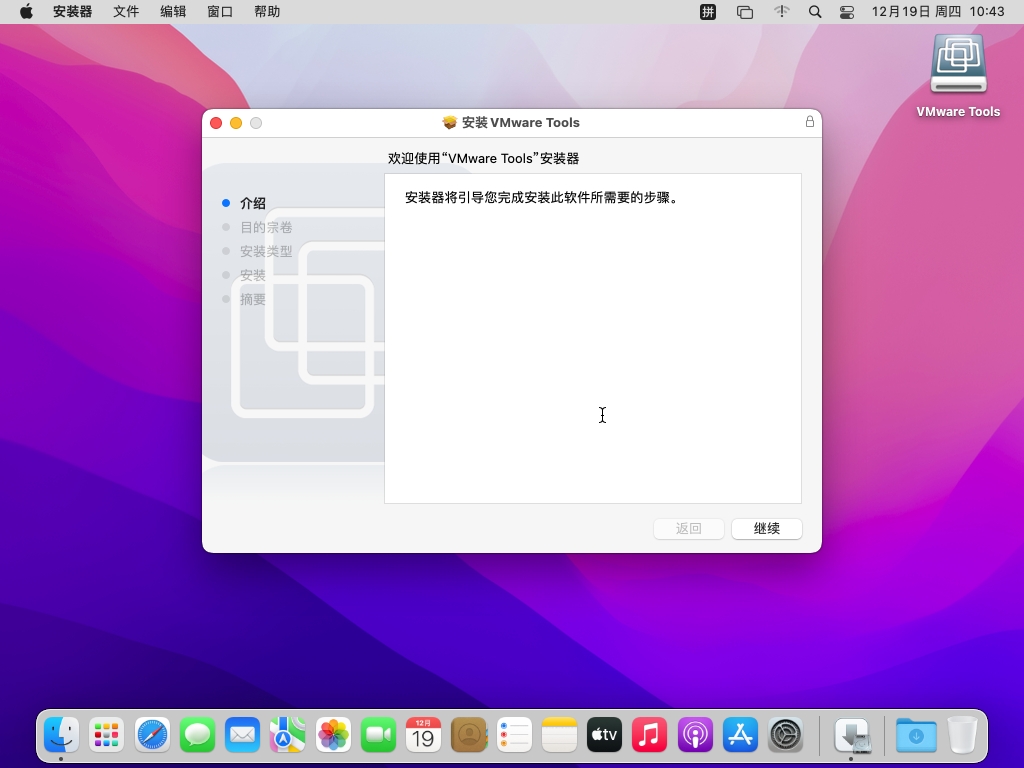Open App Store from the dock
This screenshot has width=1024, height=768.
[740, 735]
